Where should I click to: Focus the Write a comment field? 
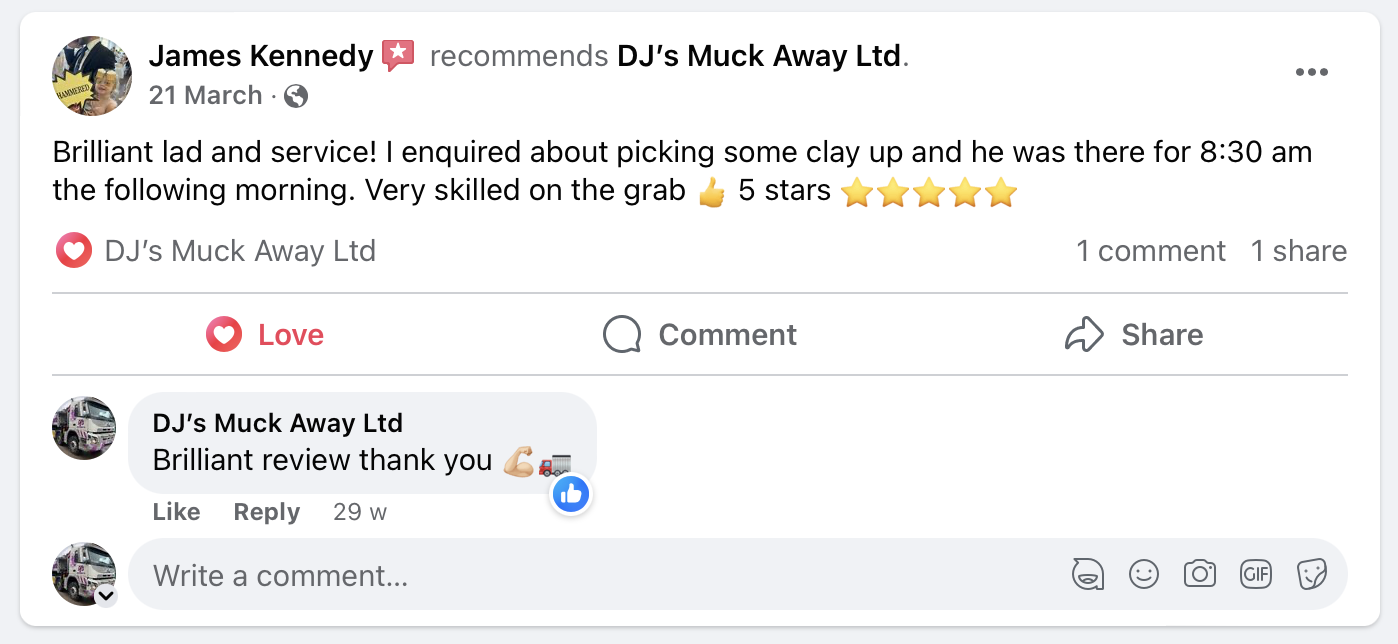[600, 575]
